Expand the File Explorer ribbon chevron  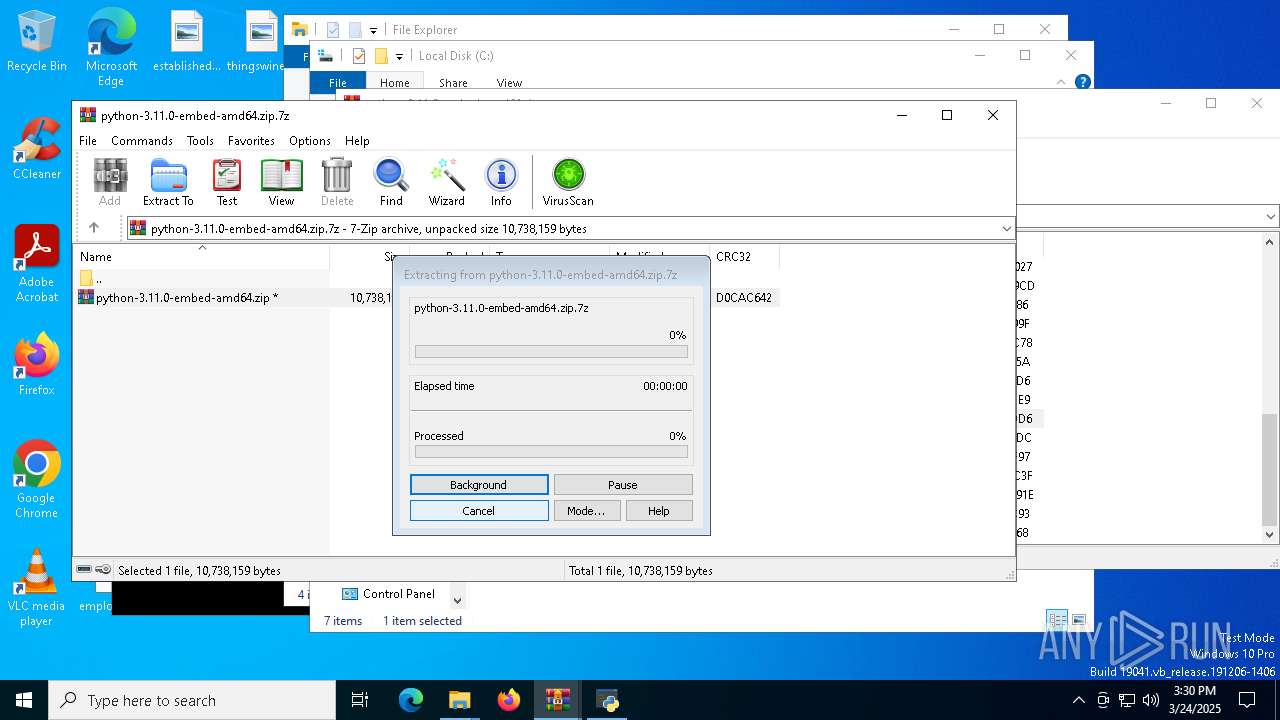pos(1062,82)
